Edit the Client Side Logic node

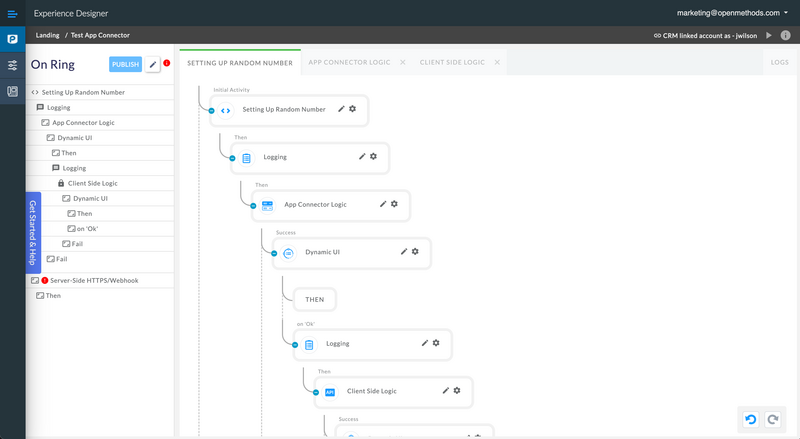tap(446, 391)
